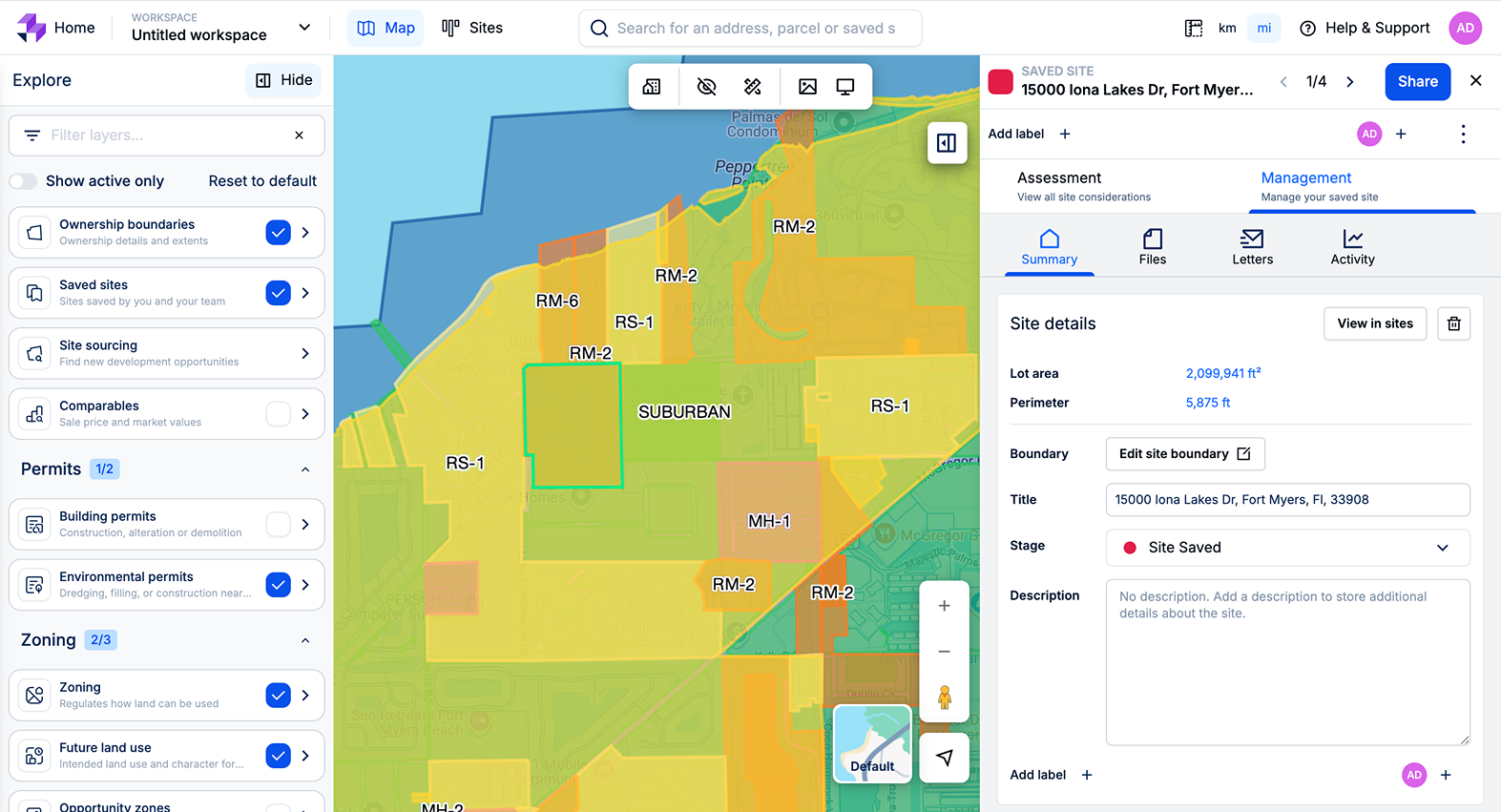This screenshot has width=1501, height=812.
Task: Click the red saved site color swatch
Action: 1000,82
